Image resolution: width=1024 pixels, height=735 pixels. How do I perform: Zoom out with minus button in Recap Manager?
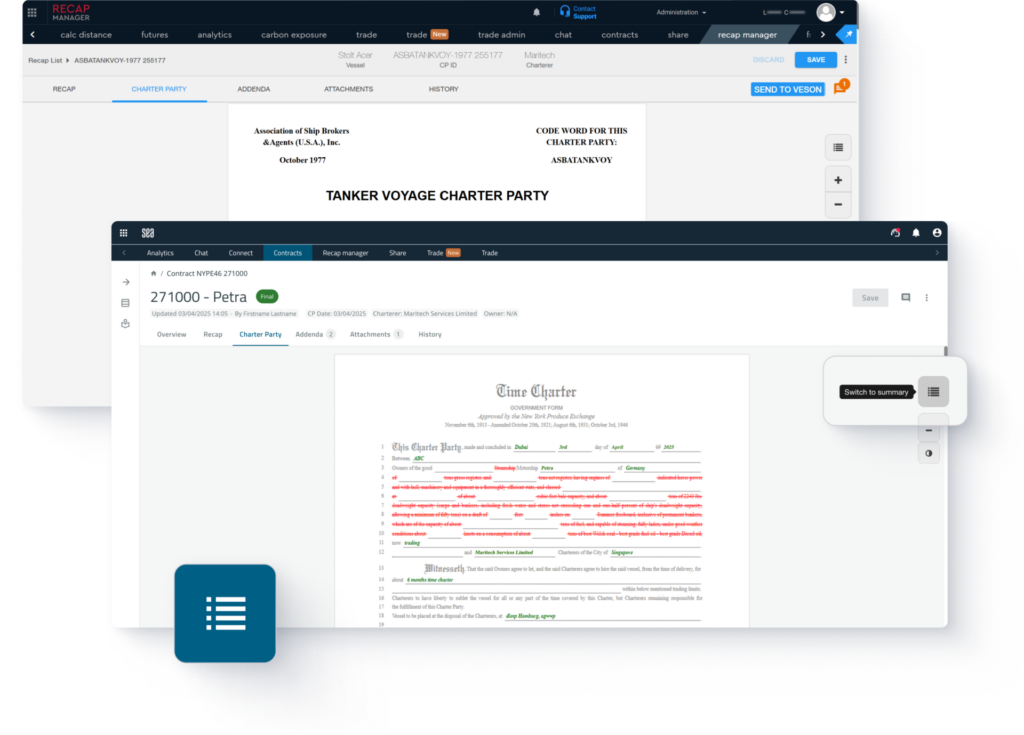(838, 204)
